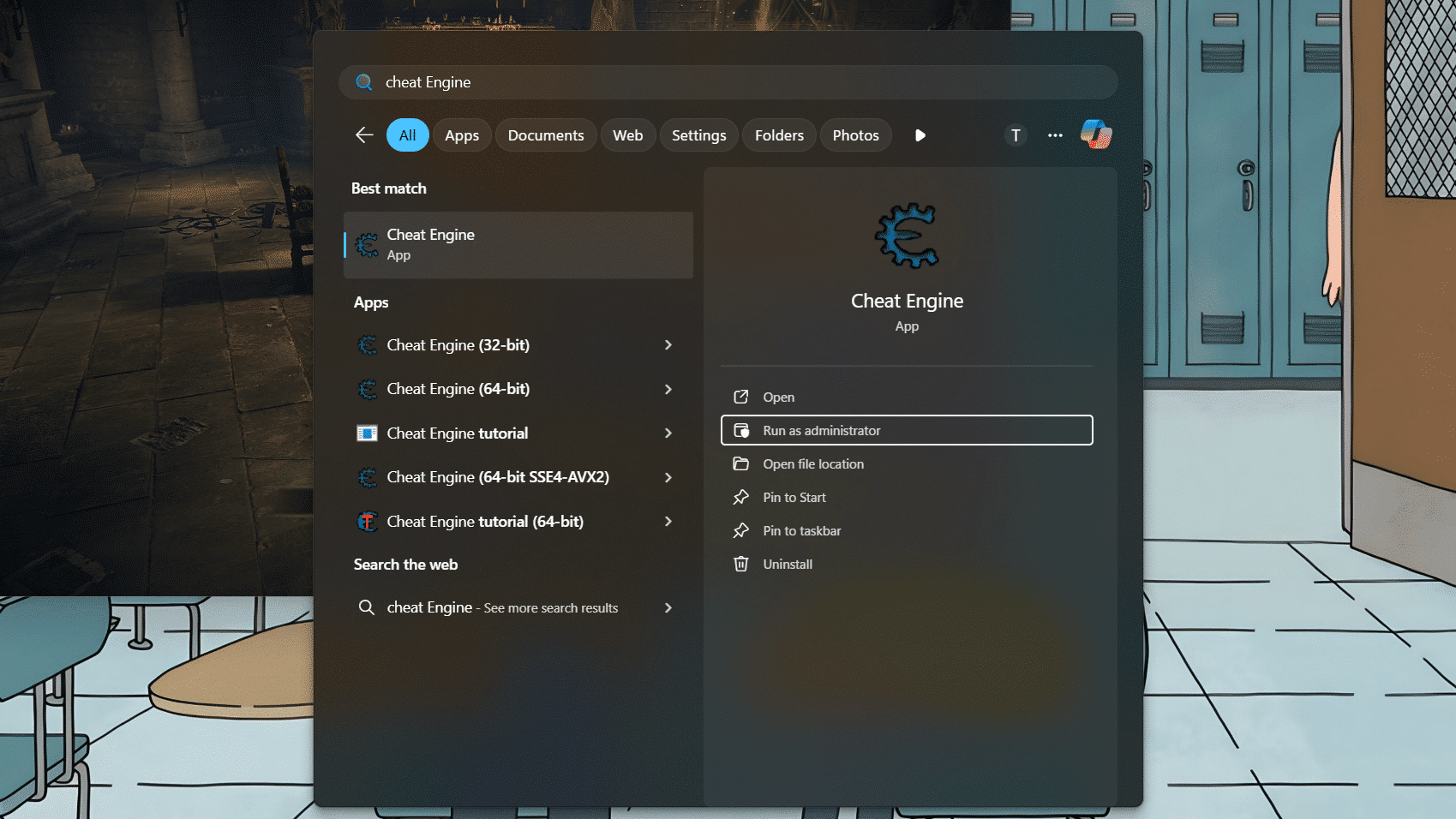This screenshot has height=819, width=1456.
Task: Open the Copilot icon in search panel
Action: [x=1096, y=135]
